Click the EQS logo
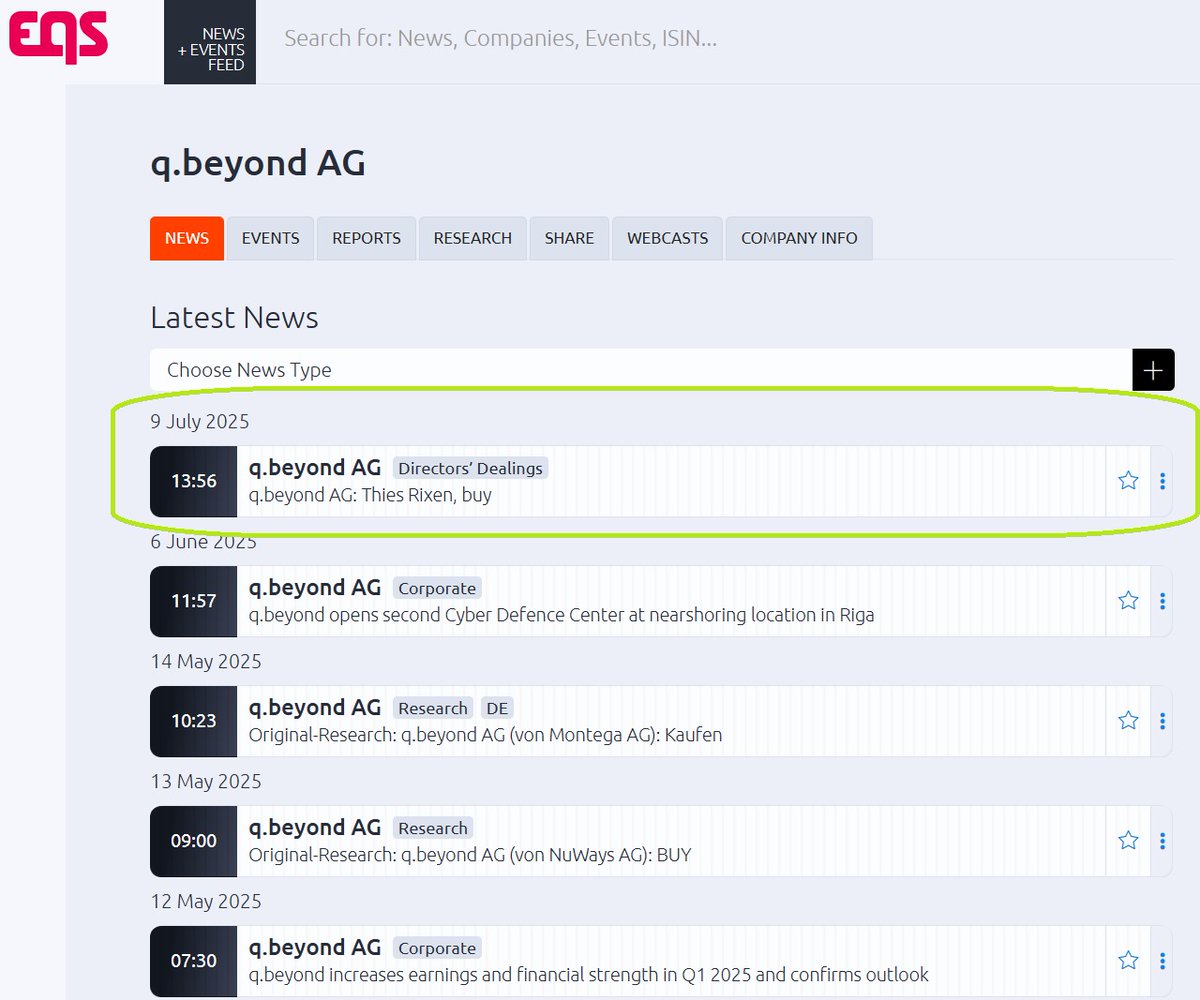 click(x=58, y=35)
